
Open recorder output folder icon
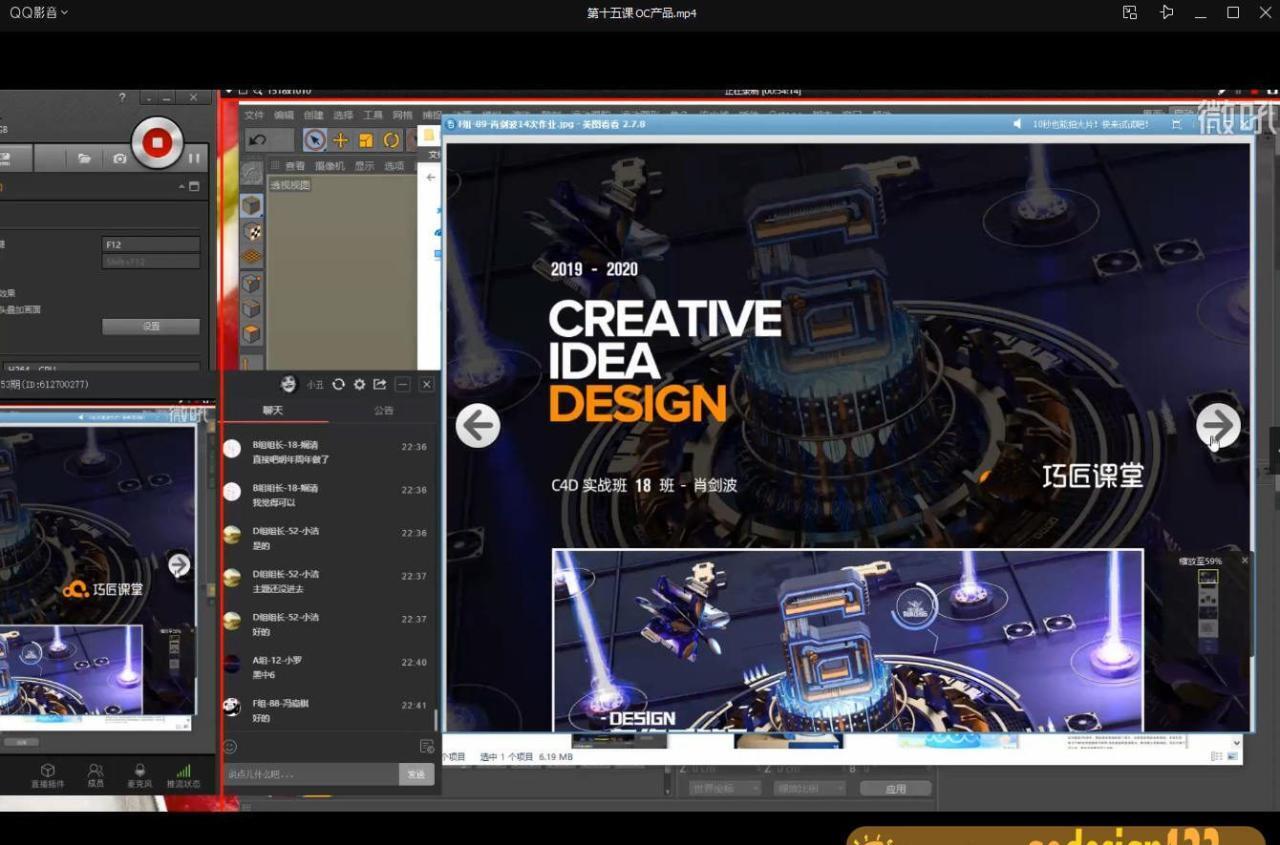coord(85,158)
